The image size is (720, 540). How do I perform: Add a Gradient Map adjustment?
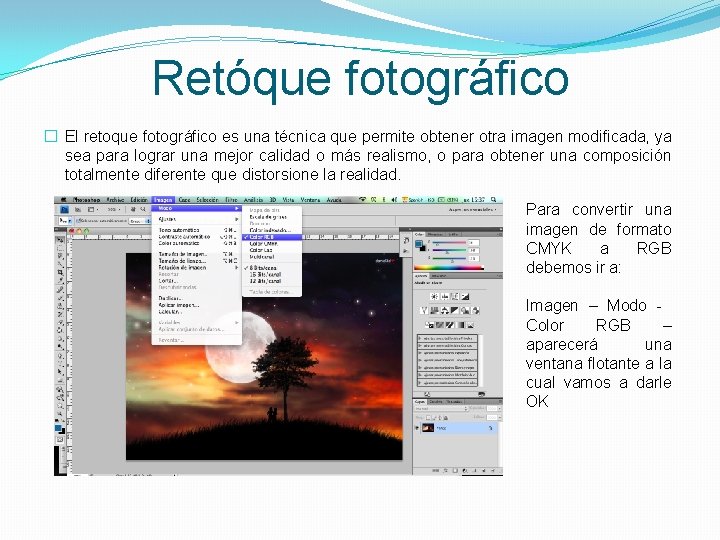(x=461, y=325)
